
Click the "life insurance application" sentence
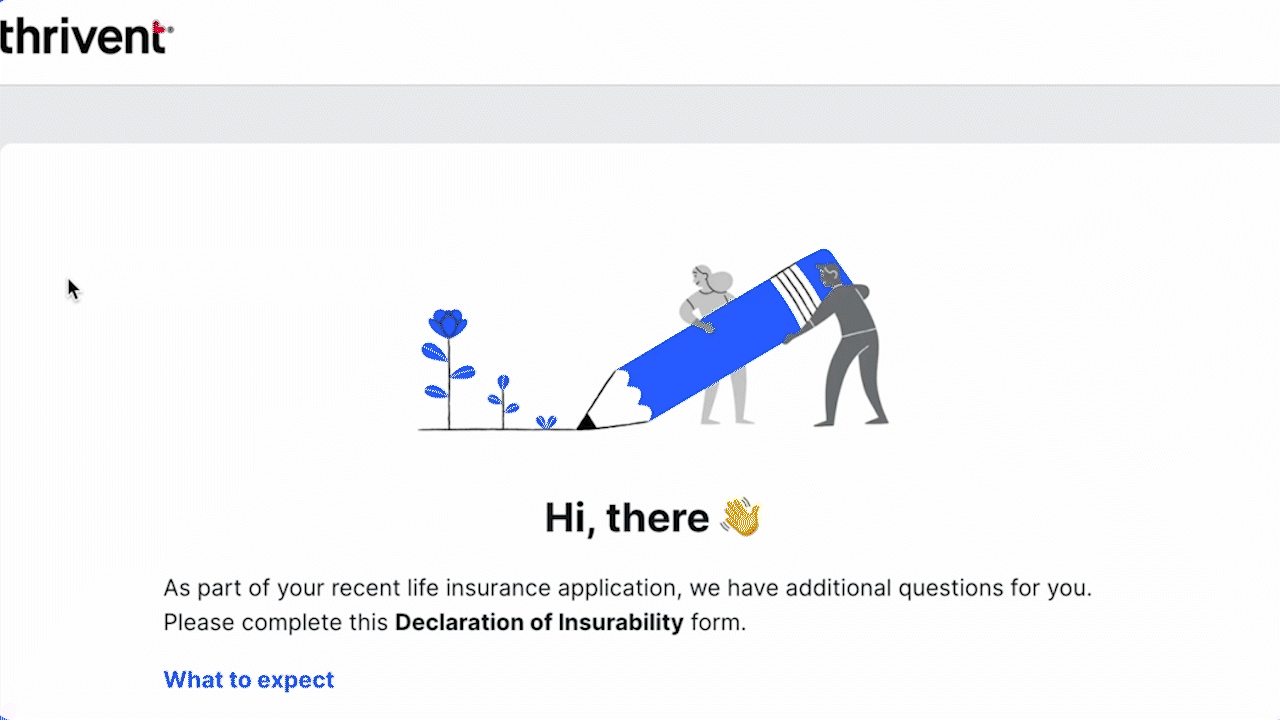tap(627, 587)
